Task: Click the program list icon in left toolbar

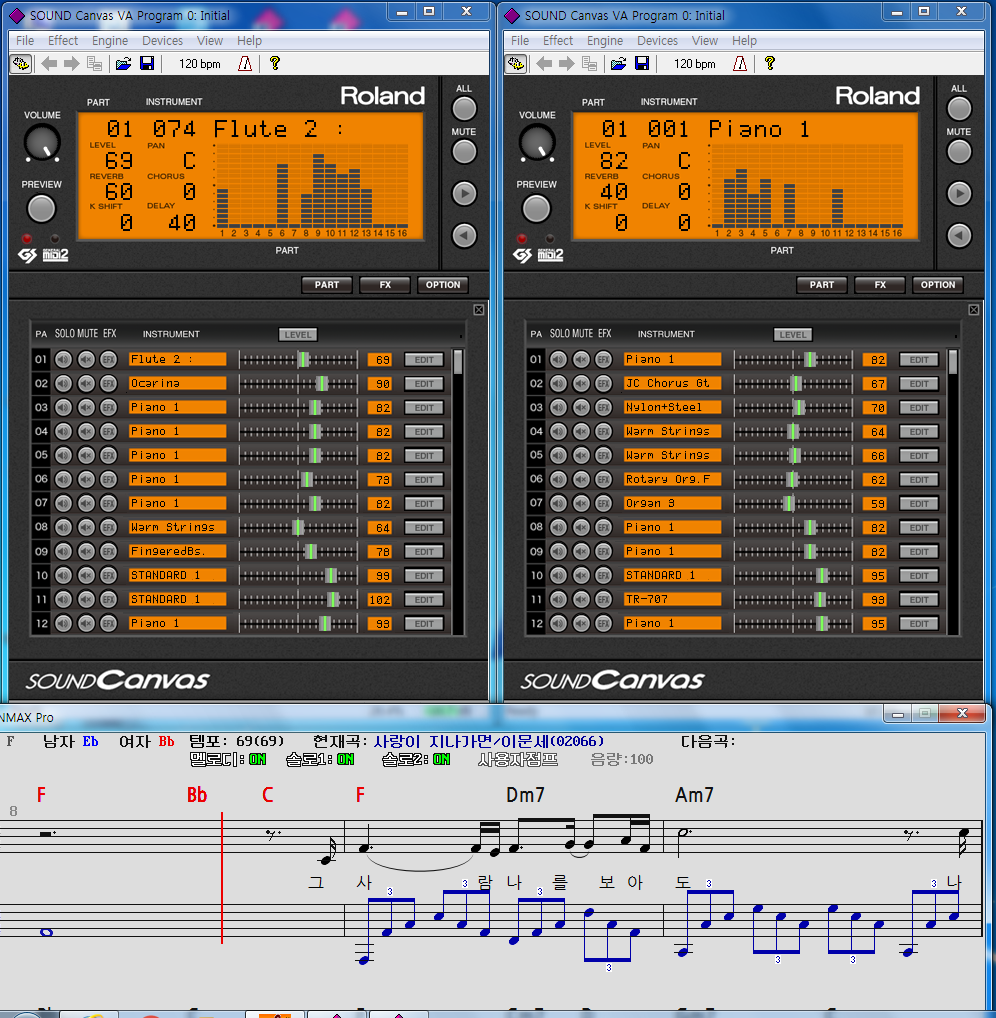Action: click(x=95, y=64)
